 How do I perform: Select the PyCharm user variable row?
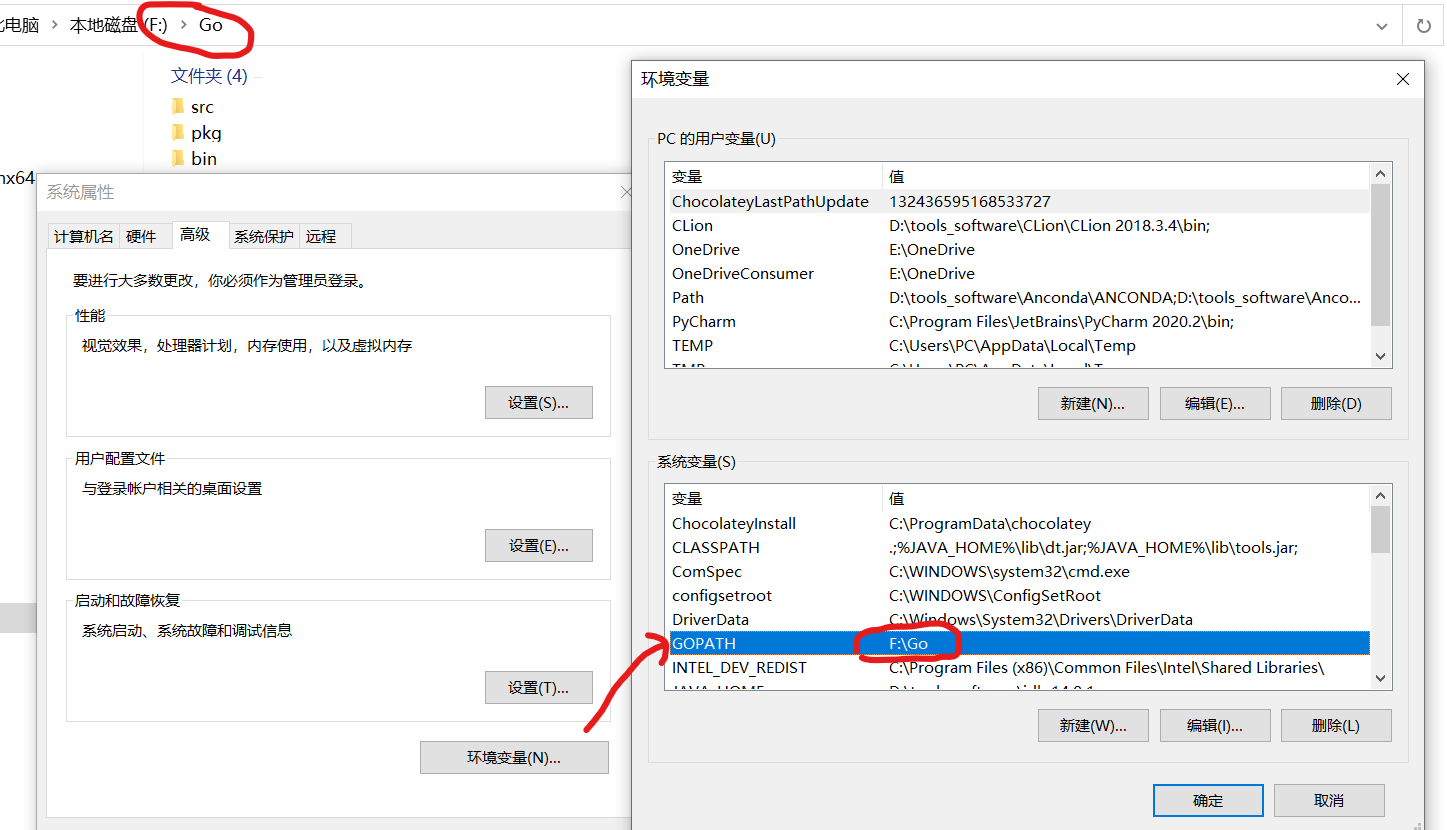1018,322
